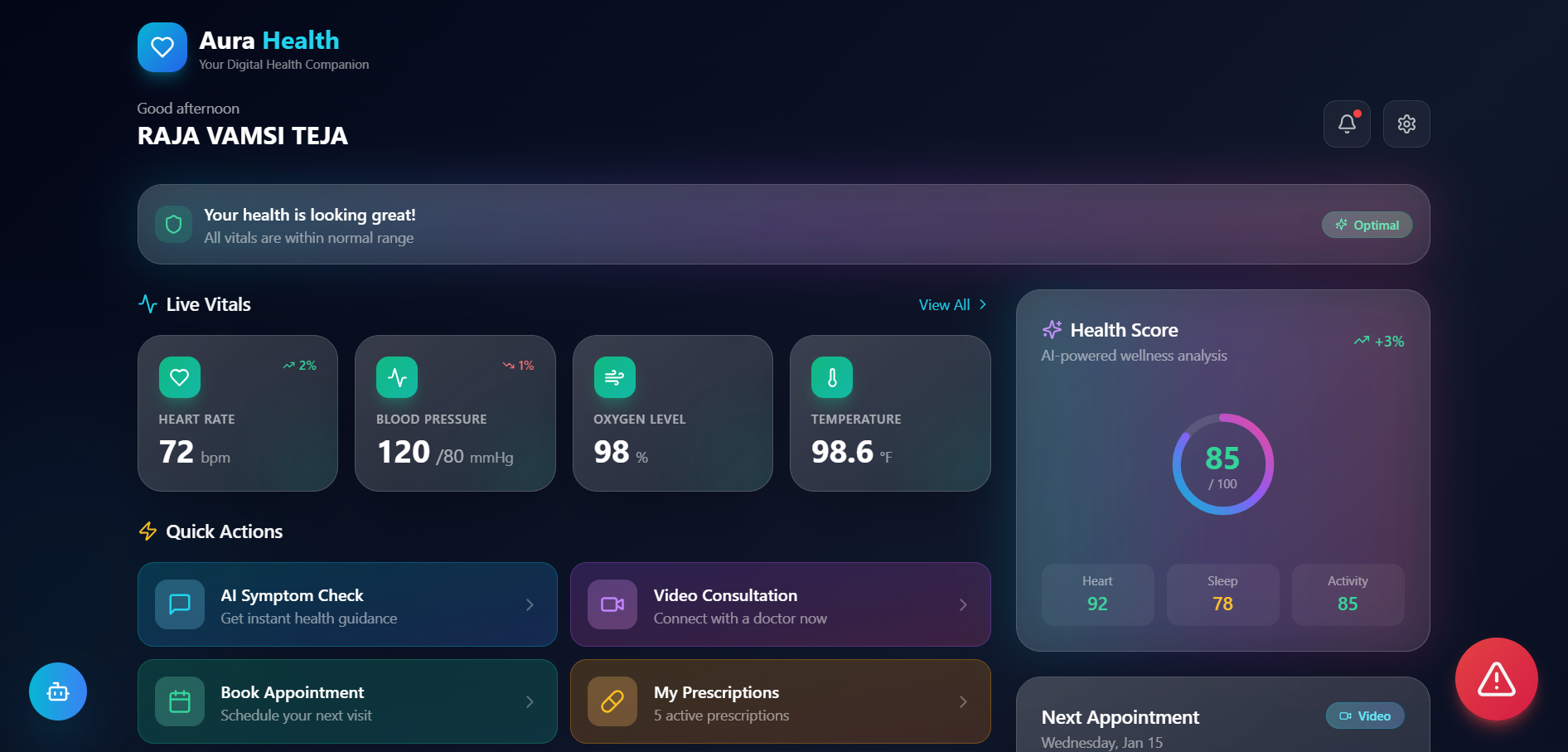Click the temperature thermometer icon

[832, 377]
